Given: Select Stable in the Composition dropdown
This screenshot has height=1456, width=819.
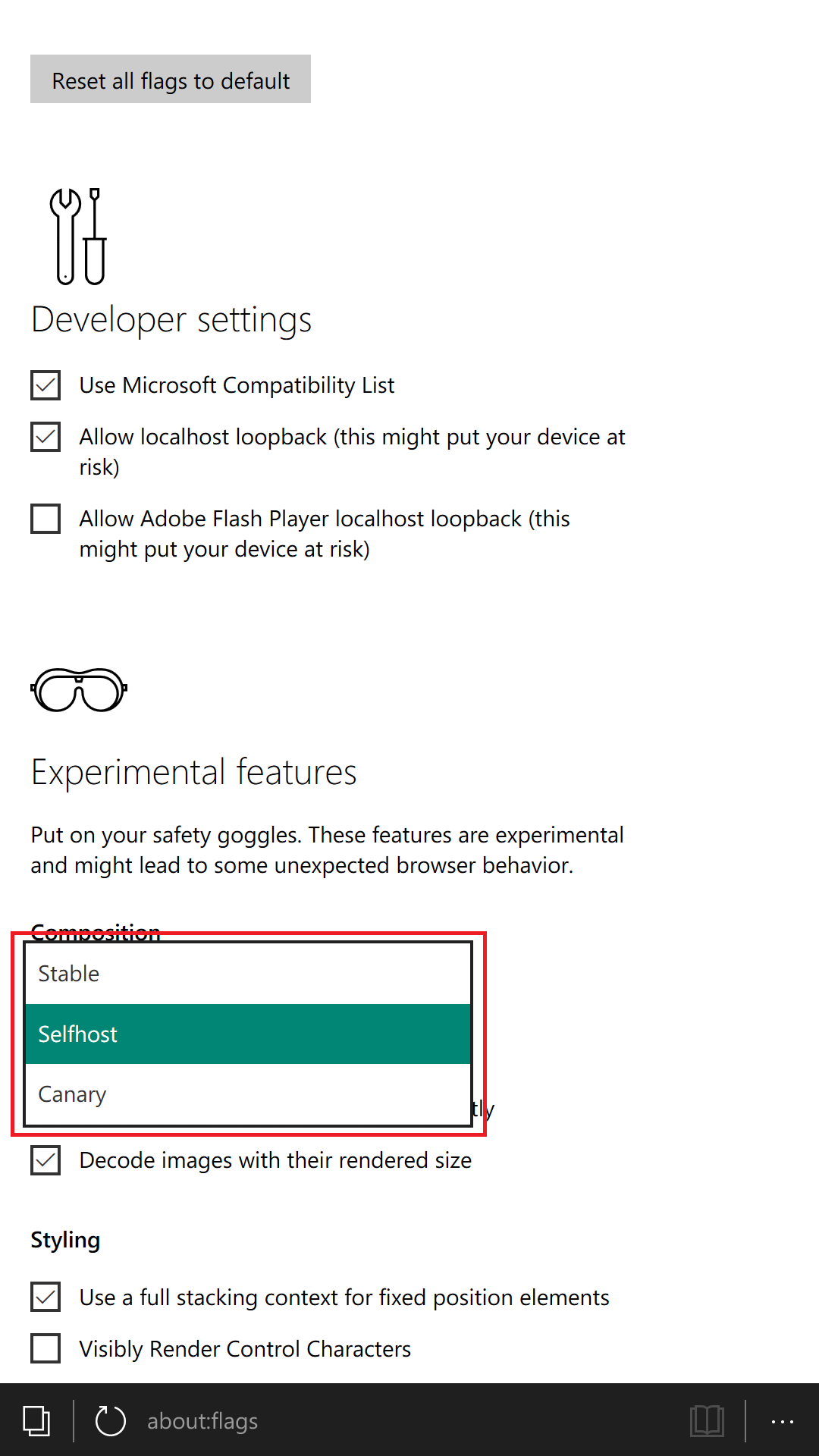Looking at the screenshot, I should 248,974.
